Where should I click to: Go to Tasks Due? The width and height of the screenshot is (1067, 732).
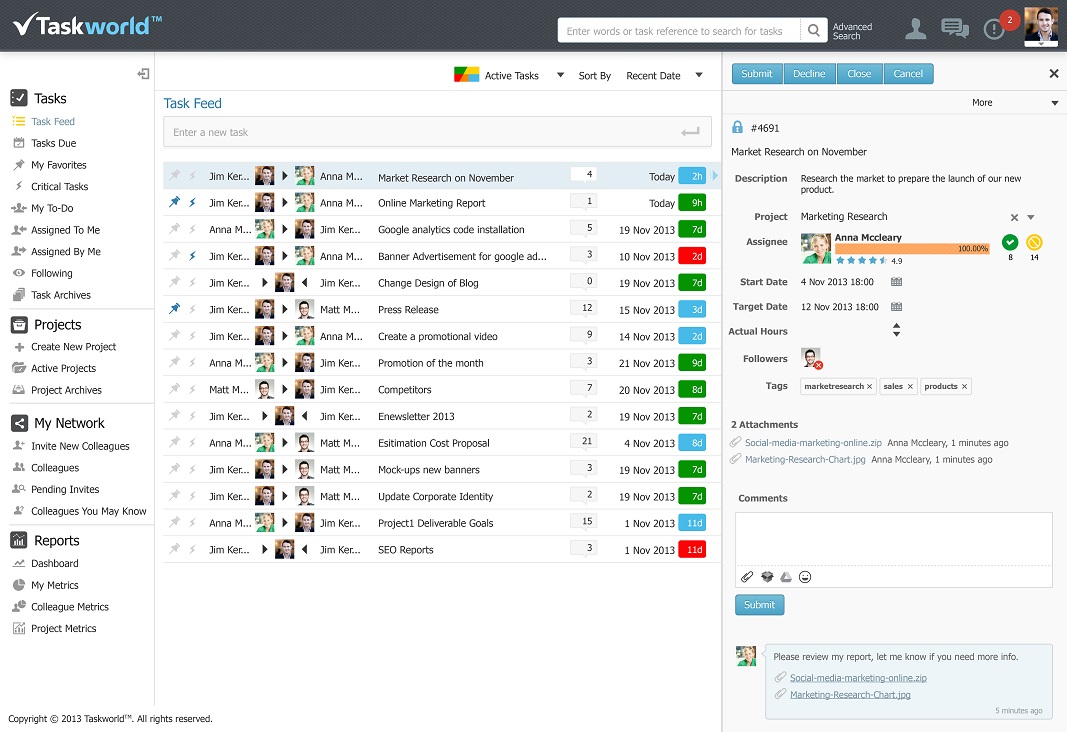click(54, 143)
